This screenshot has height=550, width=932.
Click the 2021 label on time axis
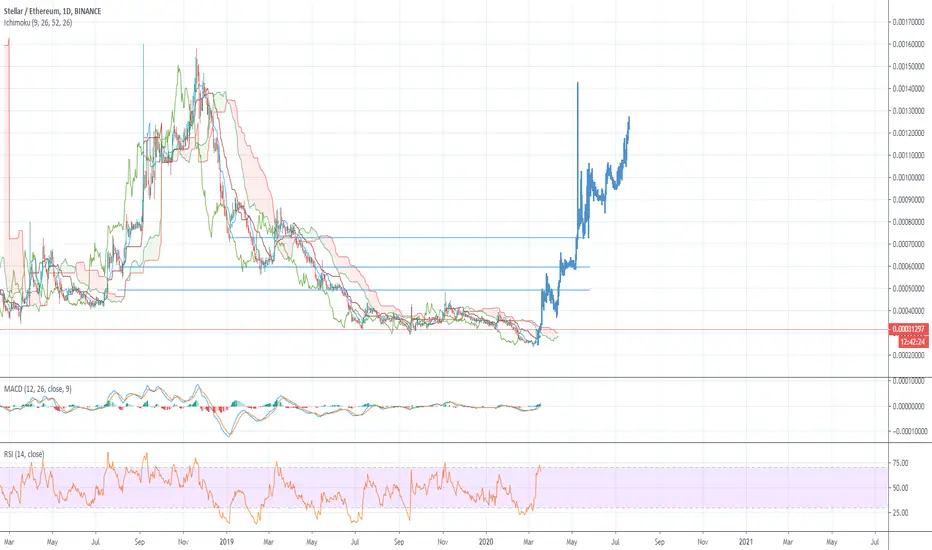coord(746,542)
